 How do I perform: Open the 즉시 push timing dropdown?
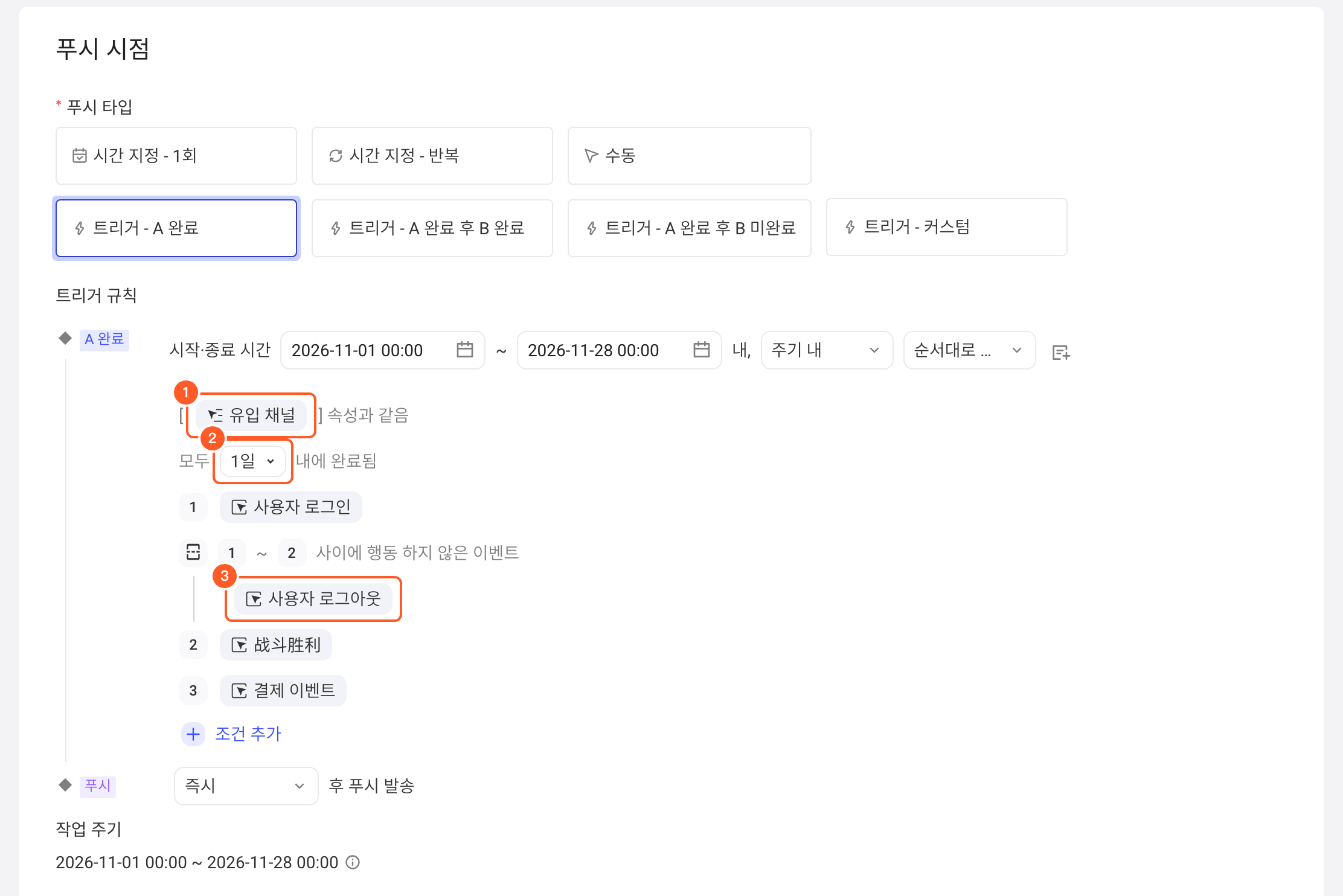(246, 786)
